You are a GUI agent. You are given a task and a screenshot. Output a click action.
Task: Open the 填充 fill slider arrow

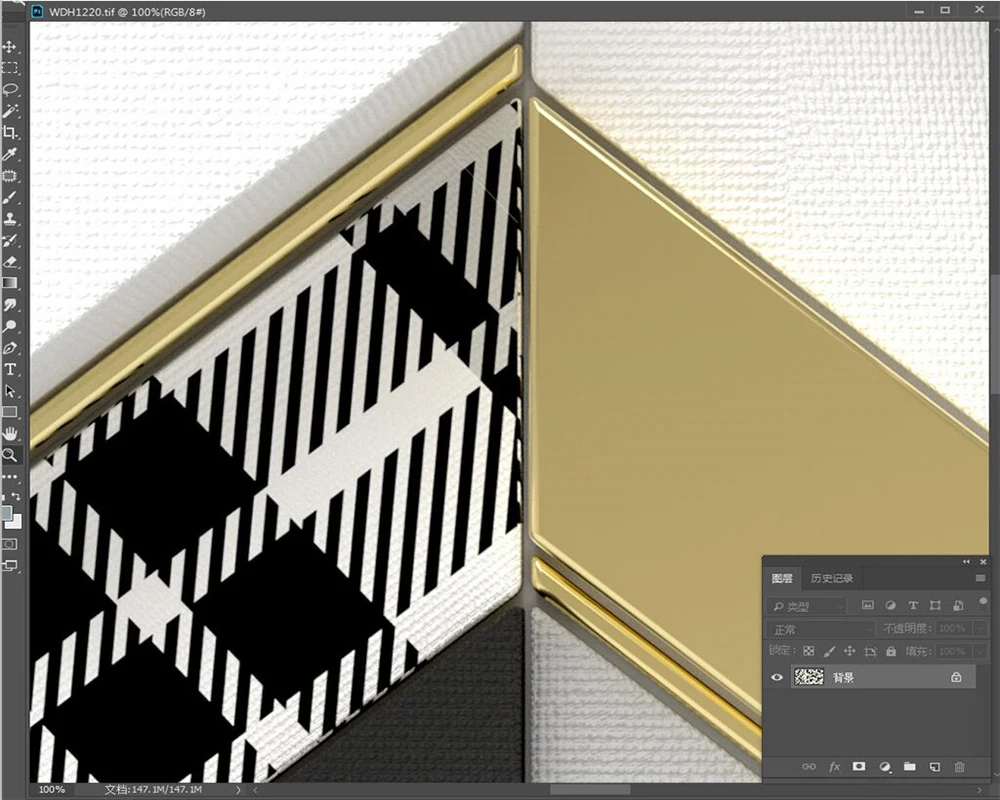980,652
